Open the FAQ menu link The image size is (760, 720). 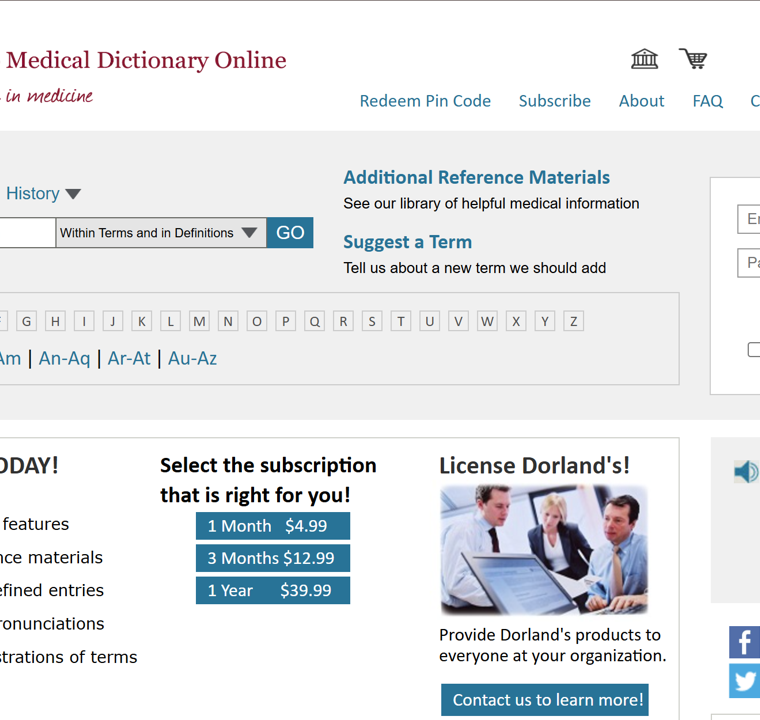707,101
